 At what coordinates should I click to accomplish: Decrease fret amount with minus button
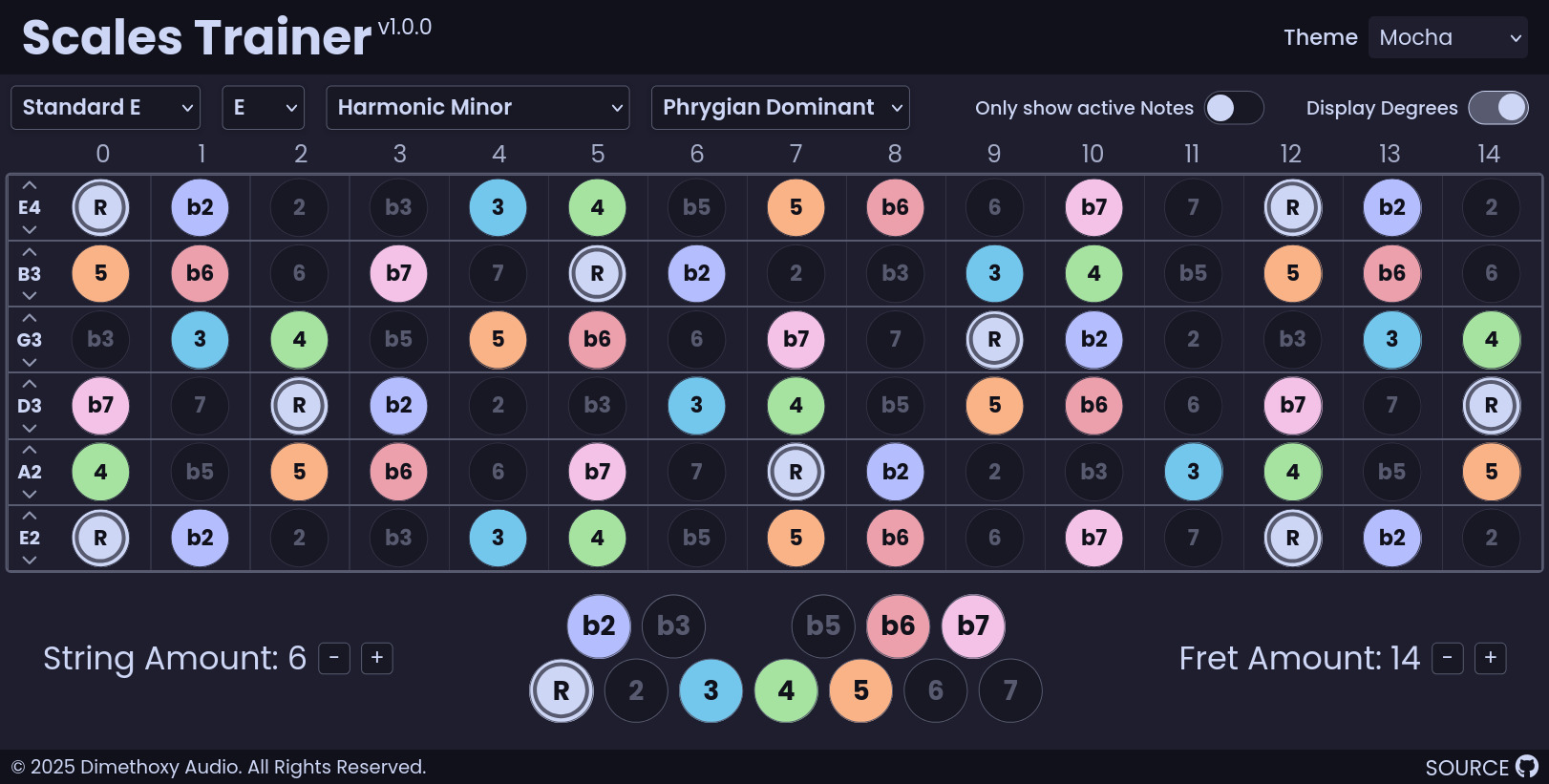[1448, 658]
